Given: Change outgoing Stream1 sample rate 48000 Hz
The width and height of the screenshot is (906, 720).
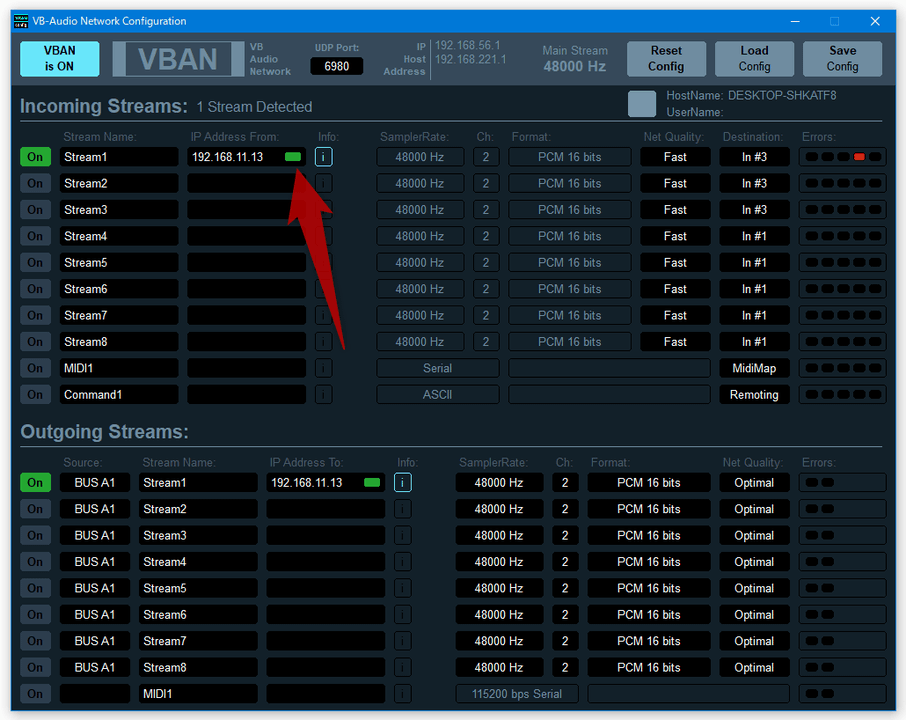Looking at the screenshot, I should point(499,482).
